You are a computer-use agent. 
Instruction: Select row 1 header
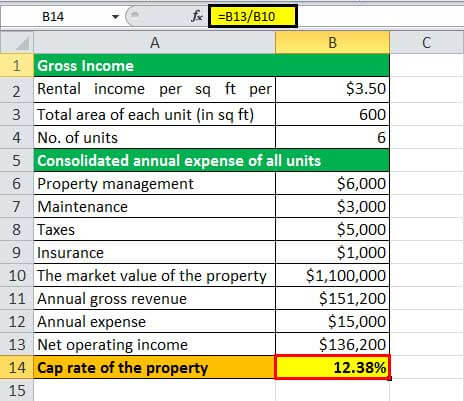click(x=17, y=65)
